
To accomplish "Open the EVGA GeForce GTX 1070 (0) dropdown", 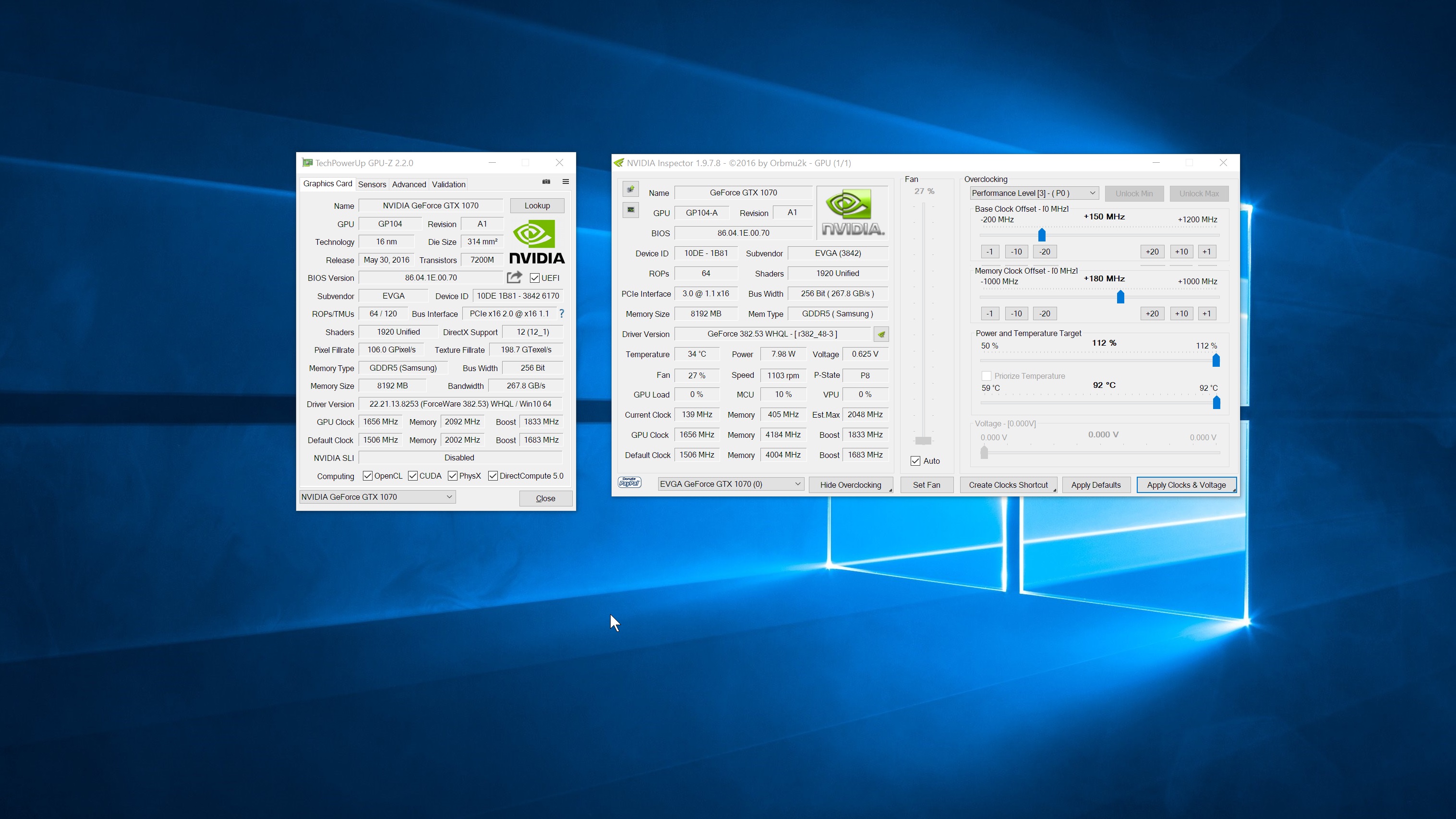I will click(x=731, y=484).
